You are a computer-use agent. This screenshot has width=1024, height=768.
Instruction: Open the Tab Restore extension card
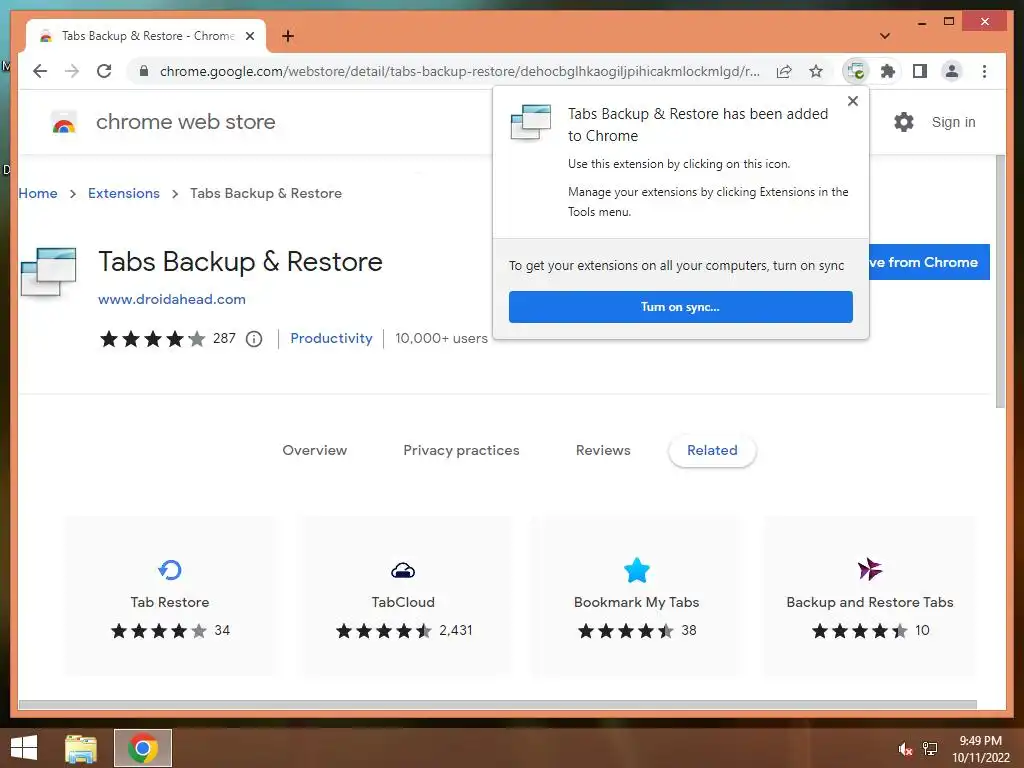click(170, 596)
